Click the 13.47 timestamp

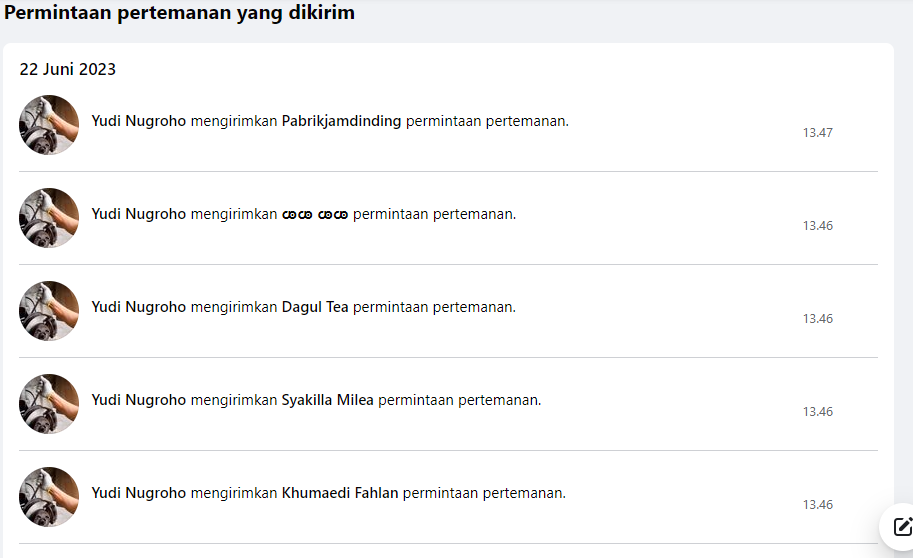(x=818, y=133)
